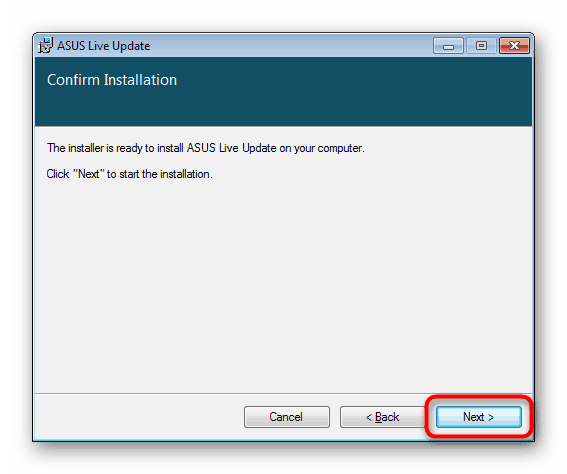Cancel the ASUS Live Update installation
The height and width of the screenshot is (474, 567).
(x=287, y=417)
